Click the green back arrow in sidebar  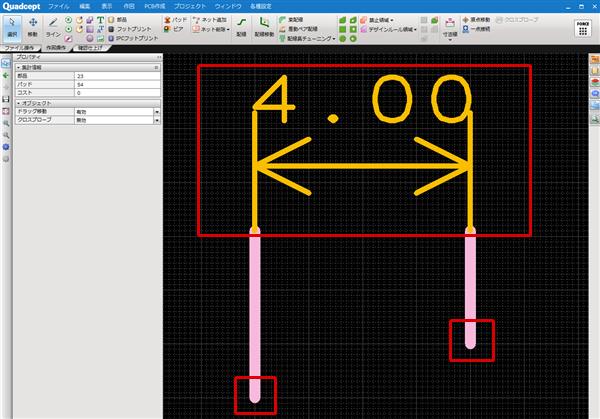click(6, 76)
